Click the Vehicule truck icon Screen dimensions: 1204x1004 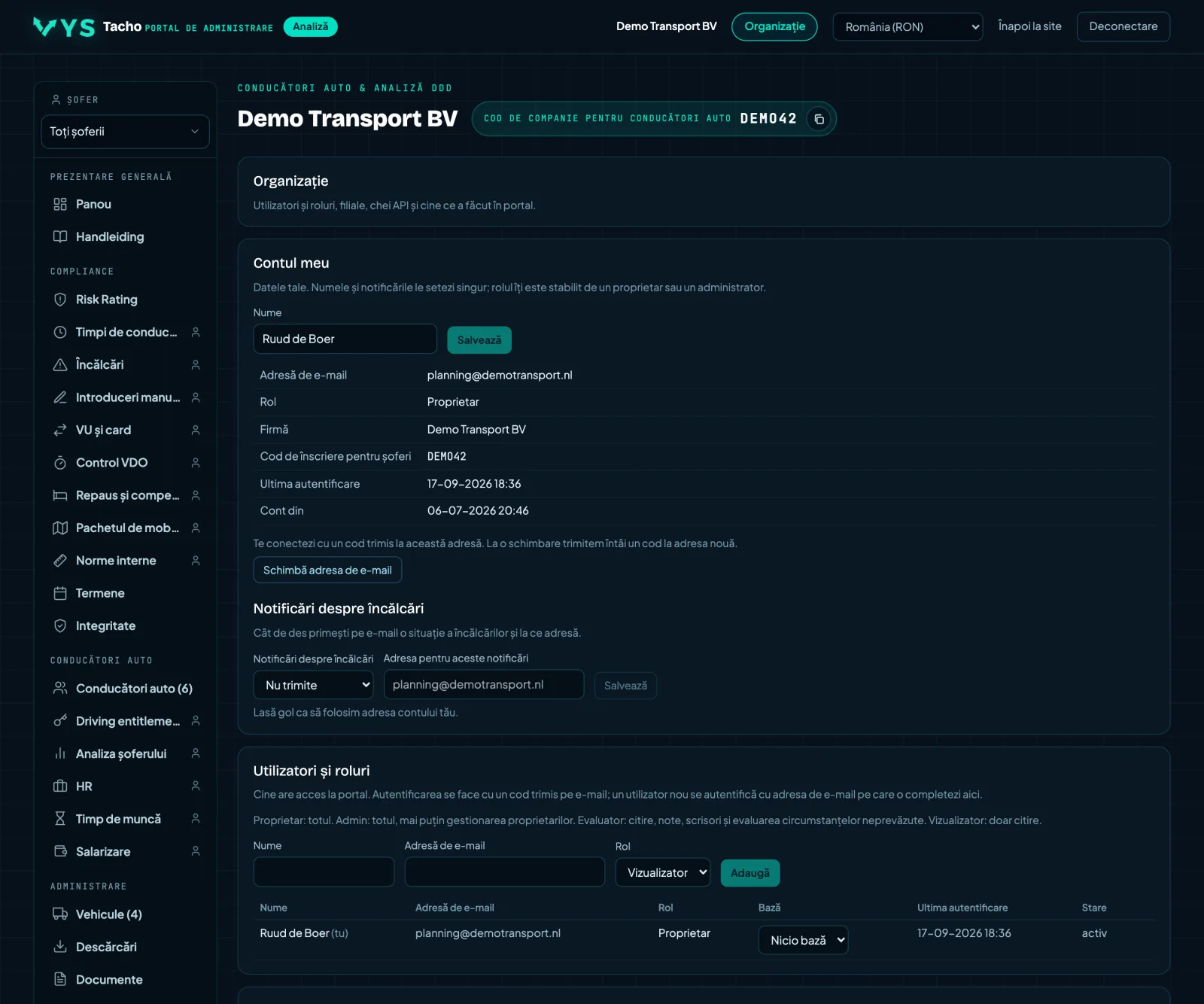point(60,914)
